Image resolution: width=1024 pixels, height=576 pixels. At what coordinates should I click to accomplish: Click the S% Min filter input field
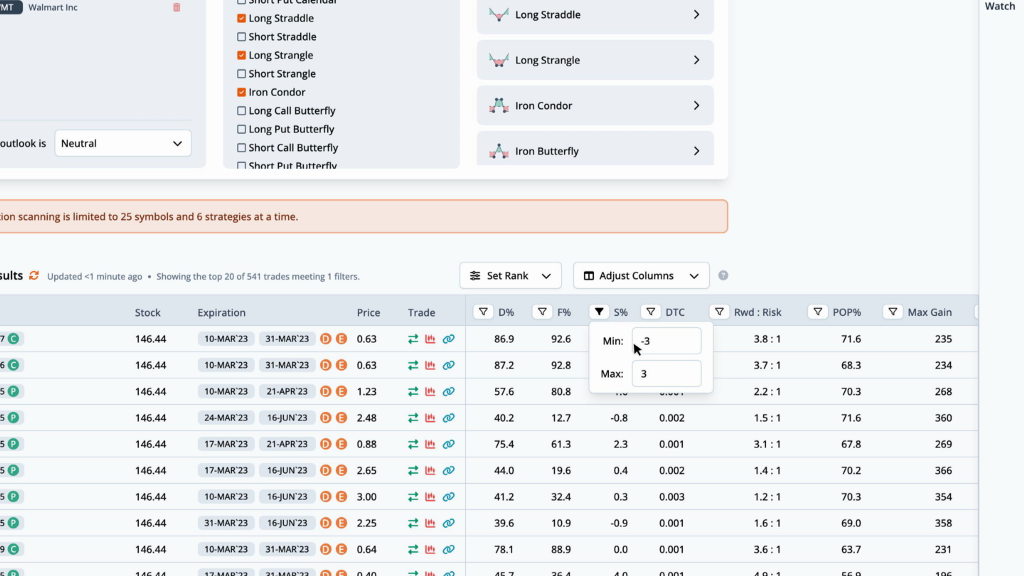(666, 341)
